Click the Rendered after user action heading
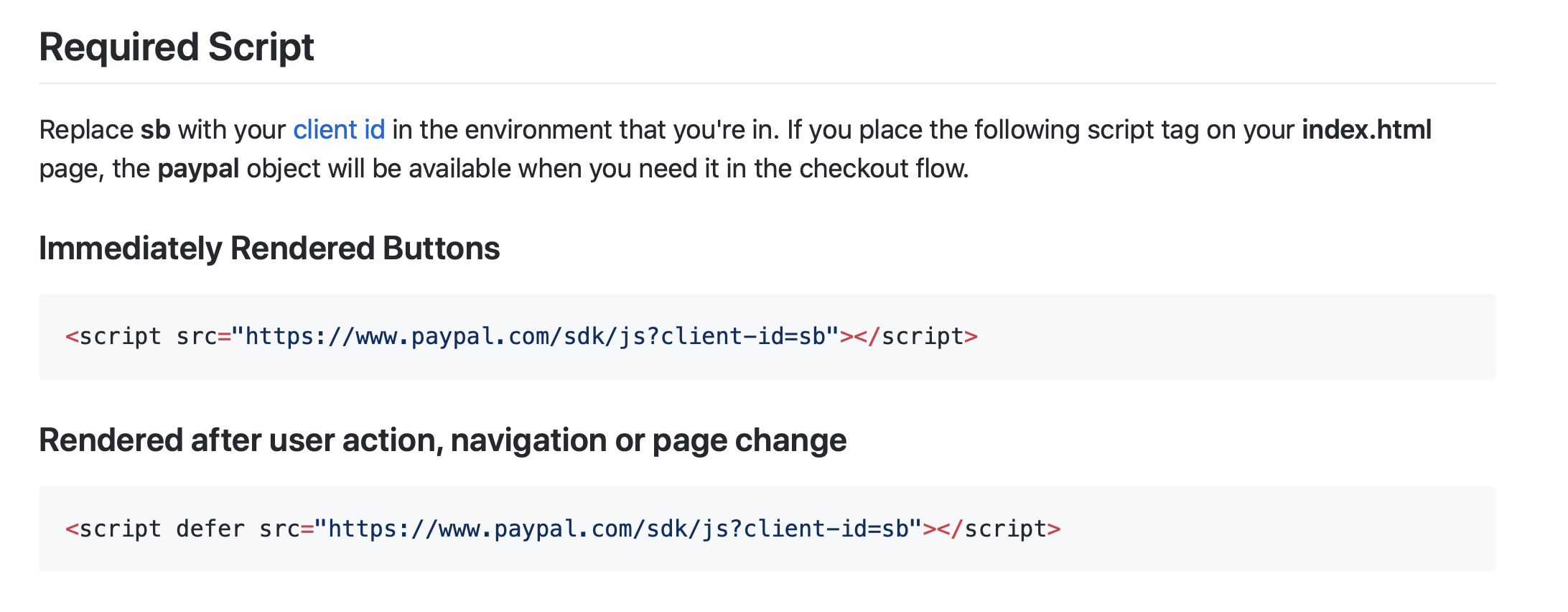The width and height of the screenshot is (1568, 612). click(x=443, y=440)
